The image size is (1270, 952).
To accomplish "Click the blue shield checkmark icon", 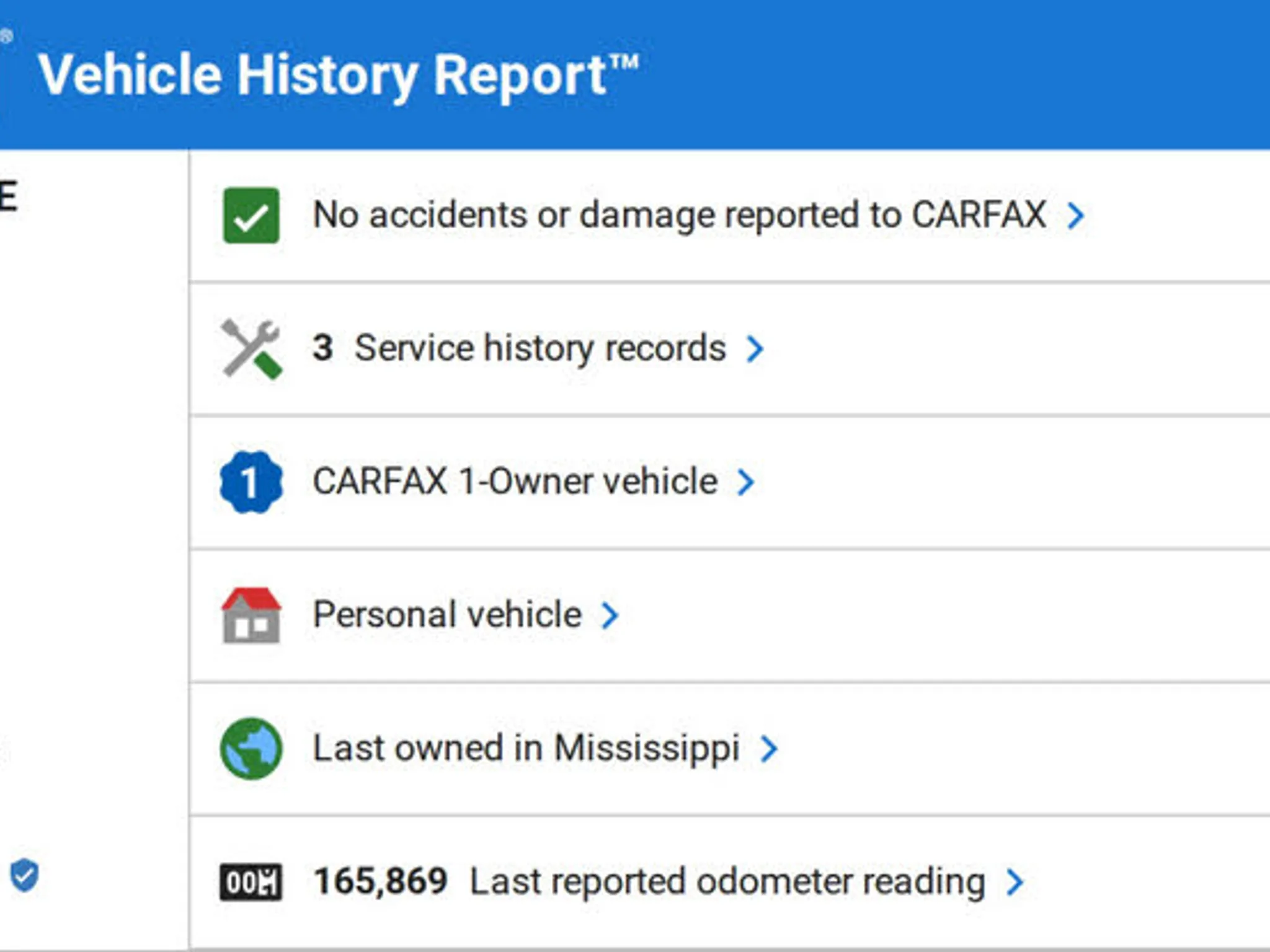I will point(25,875).
